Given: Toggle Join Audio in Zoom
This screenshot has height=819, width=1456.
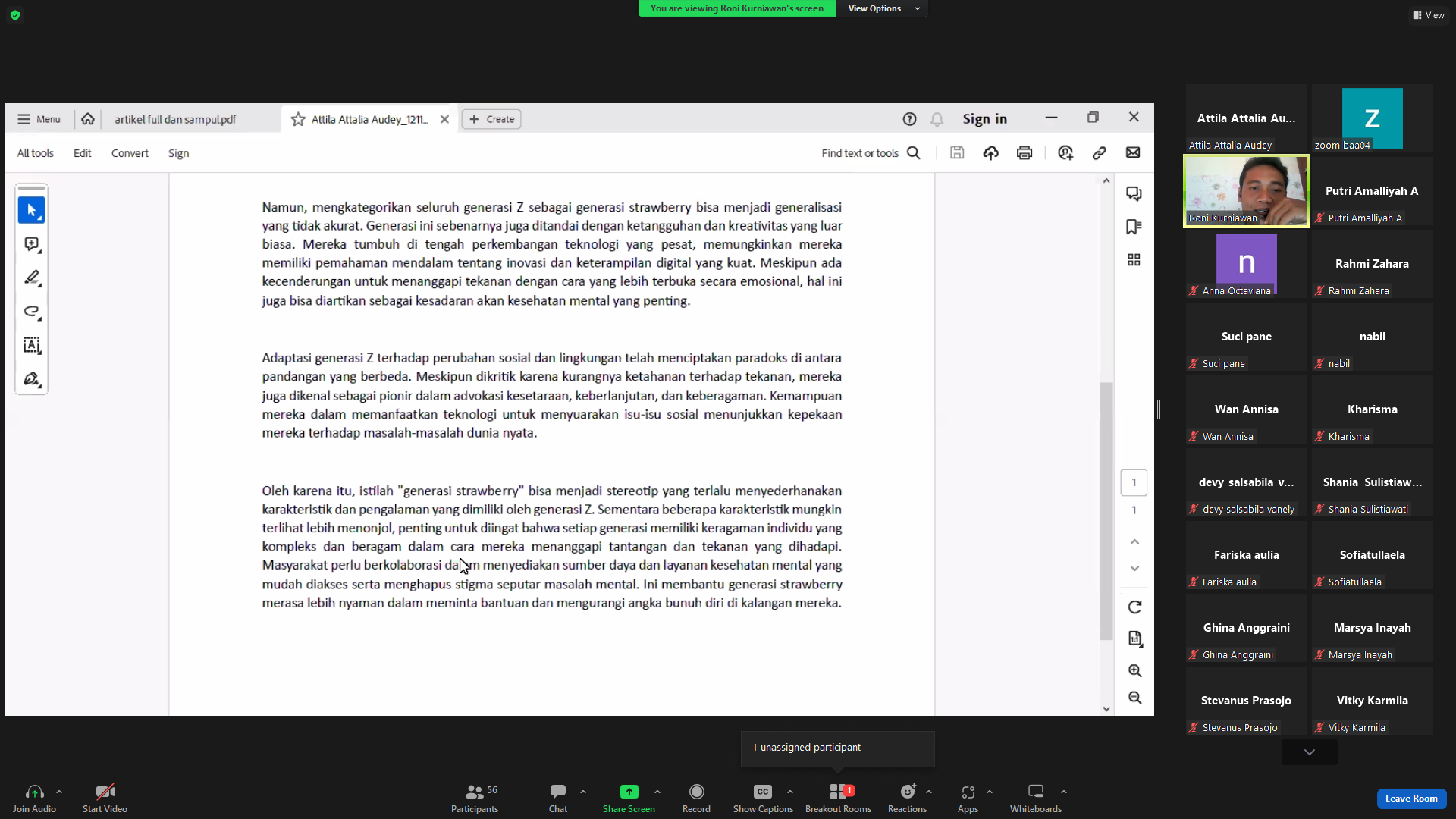Looking at the screenshot, I should 34,799.
